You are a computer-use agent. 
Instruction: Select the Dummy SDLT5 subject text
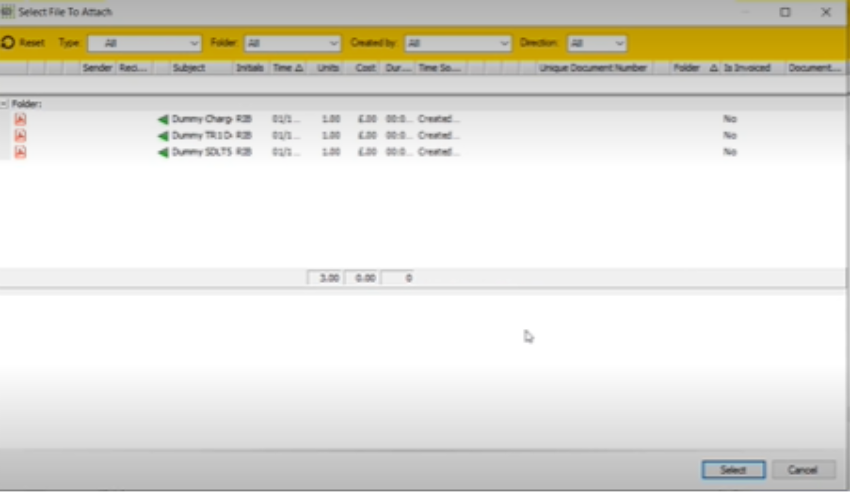click(202, 152)
